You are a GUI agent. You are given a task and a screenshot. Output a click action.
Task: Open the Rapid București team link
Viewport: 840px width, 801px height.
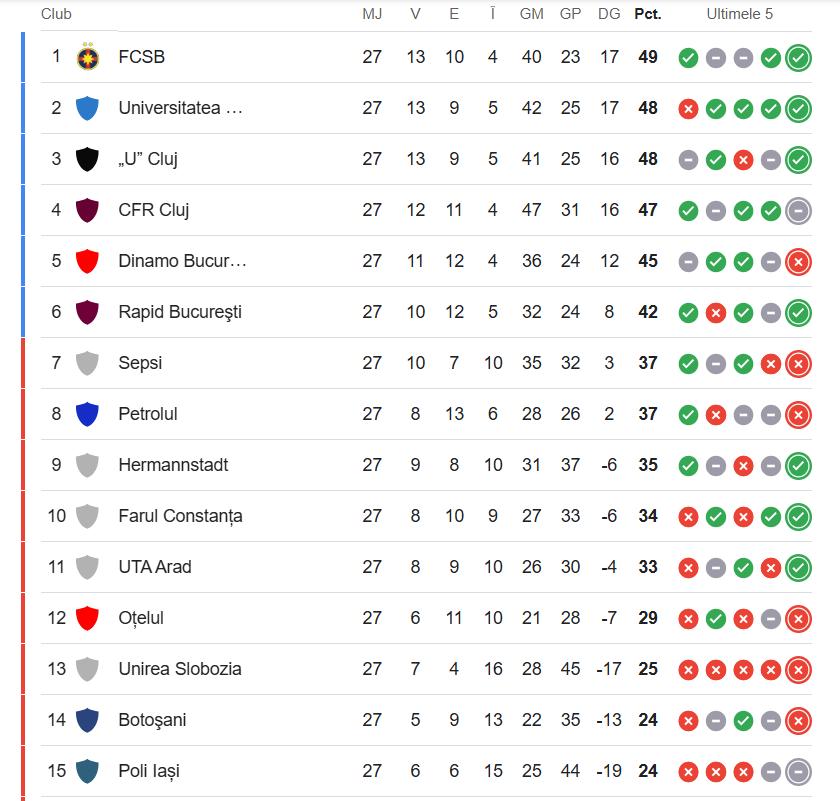point(180,312)
